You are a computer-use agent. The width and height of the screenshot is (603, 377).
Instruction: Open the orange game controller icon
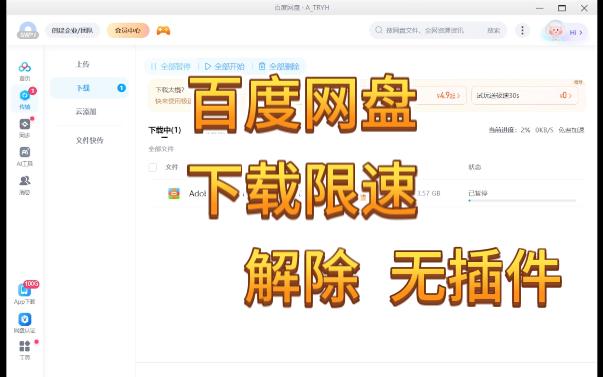click(x=163, y=30)
